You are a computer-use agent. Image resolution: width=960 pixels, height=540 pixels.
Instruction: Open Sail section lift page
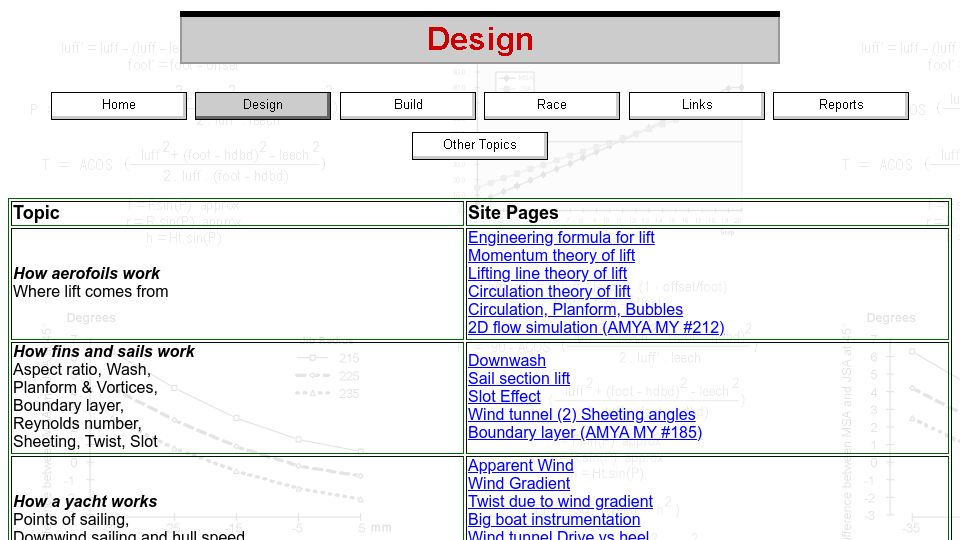pyautogui.click(x=519, y=378)
